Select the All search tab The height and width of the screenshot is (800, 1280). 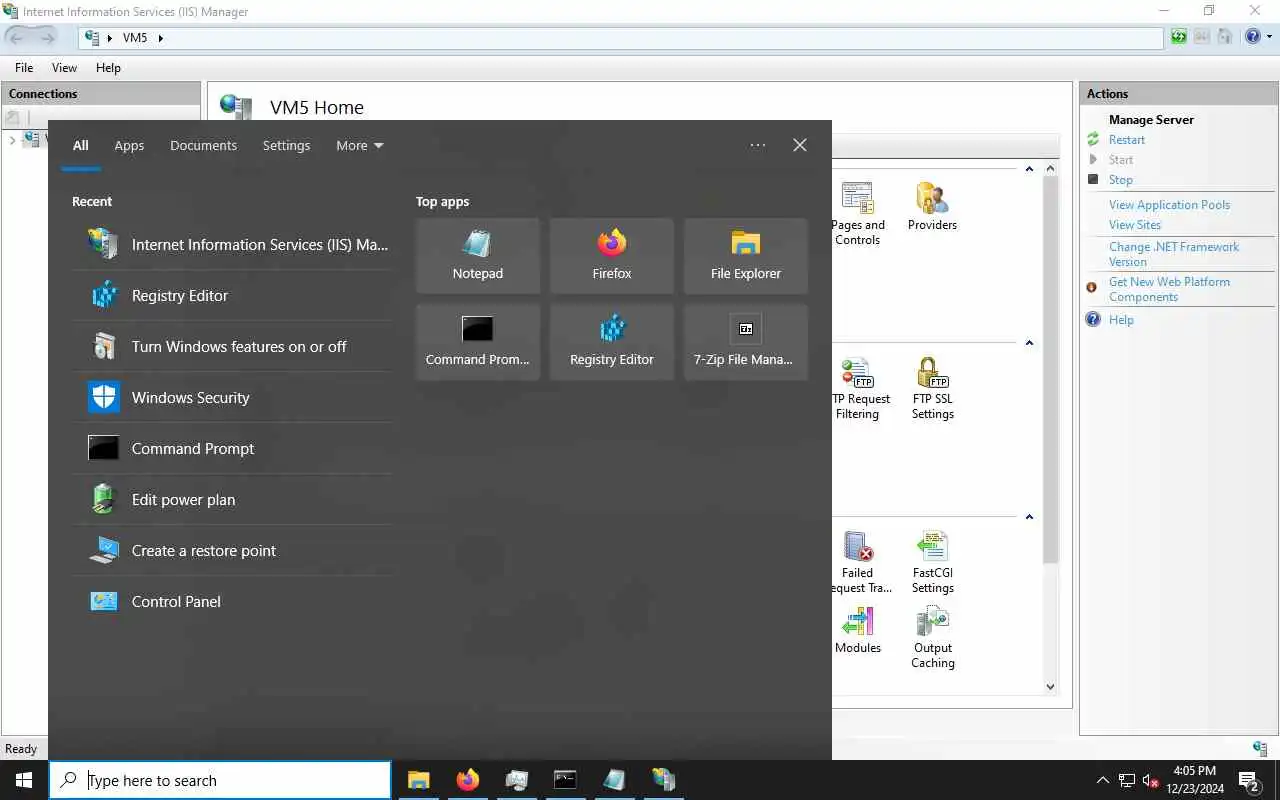click(81, 145)
